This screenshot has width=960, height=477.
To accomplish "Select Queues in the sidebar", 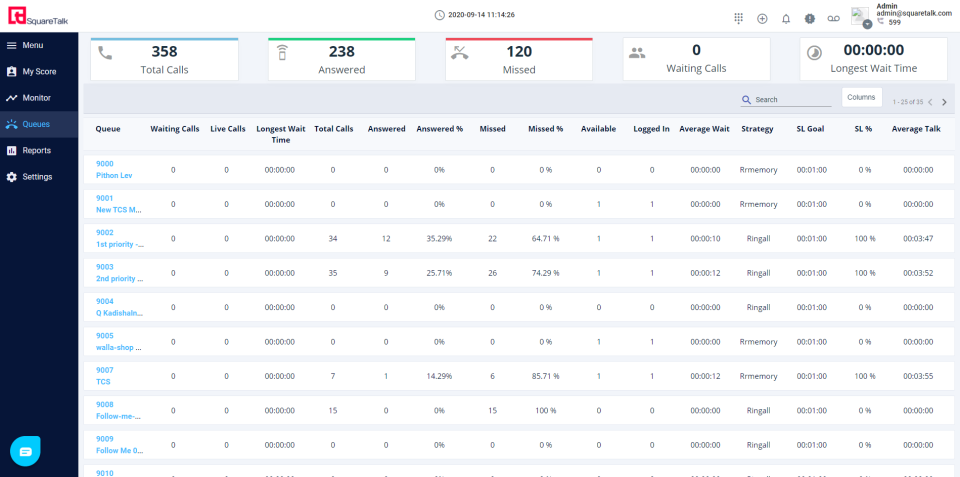I will 39,124.
